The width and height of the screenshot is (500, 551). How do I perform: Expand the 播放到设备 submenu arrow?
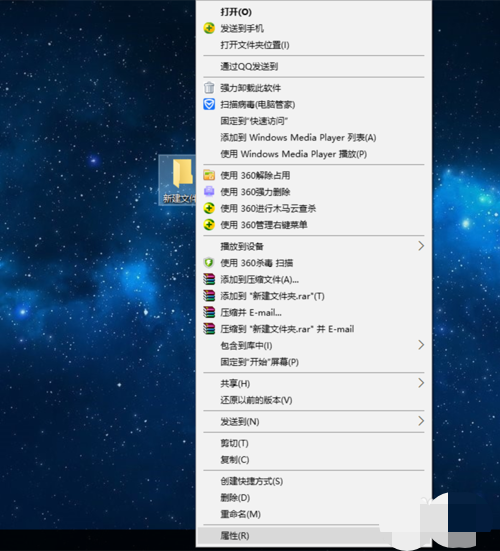421,246
